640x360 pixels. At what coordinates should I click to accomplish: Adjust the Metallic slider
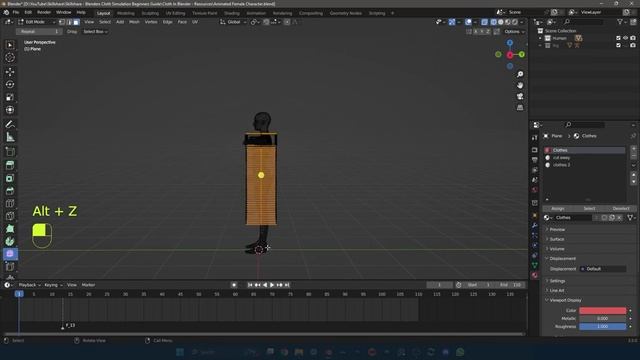pos(602,318)
